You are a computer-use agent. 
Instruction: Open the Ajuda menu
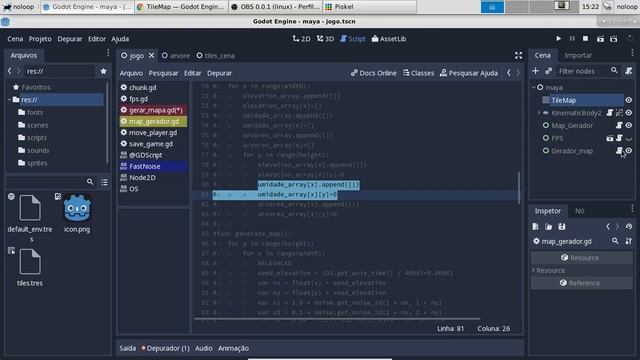pyautogui.click(x=120, y=39)
